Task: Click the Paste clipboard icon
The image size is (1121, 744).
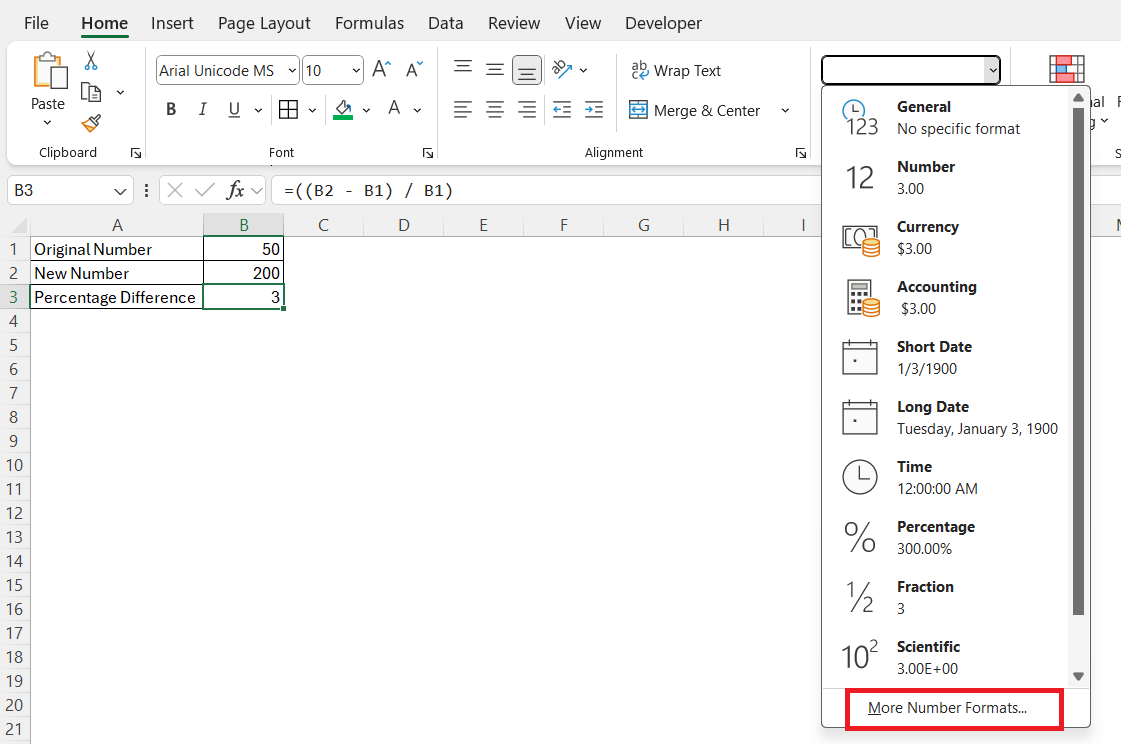Action: tap(49, 71)
